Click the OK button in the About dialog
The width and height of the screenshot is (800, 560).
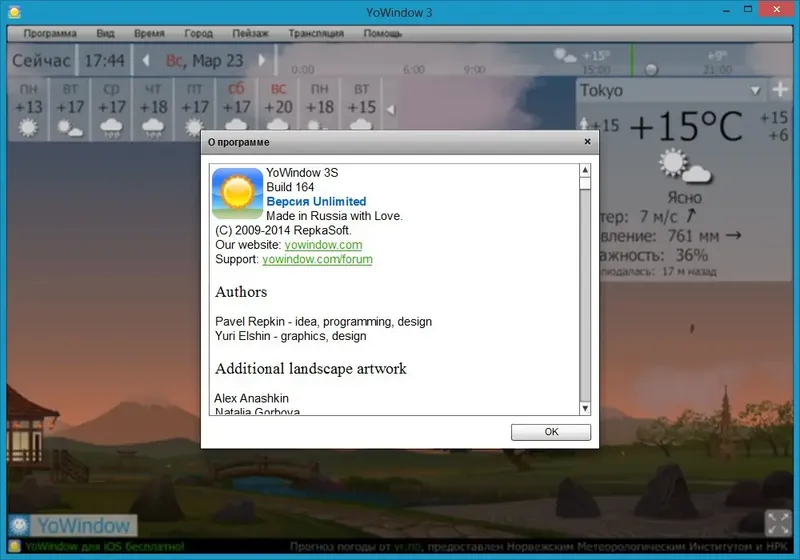551,432
